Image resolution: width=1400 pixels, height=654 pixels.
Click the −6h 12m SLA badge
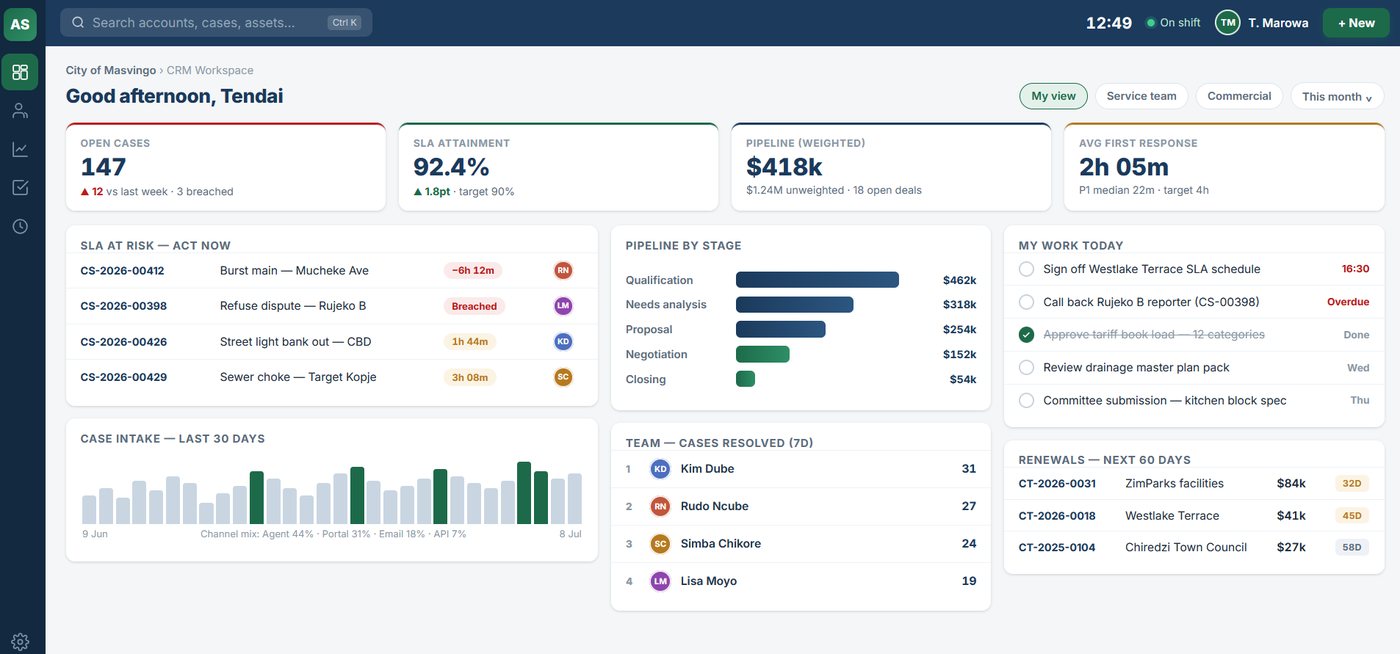click(473, 270)
